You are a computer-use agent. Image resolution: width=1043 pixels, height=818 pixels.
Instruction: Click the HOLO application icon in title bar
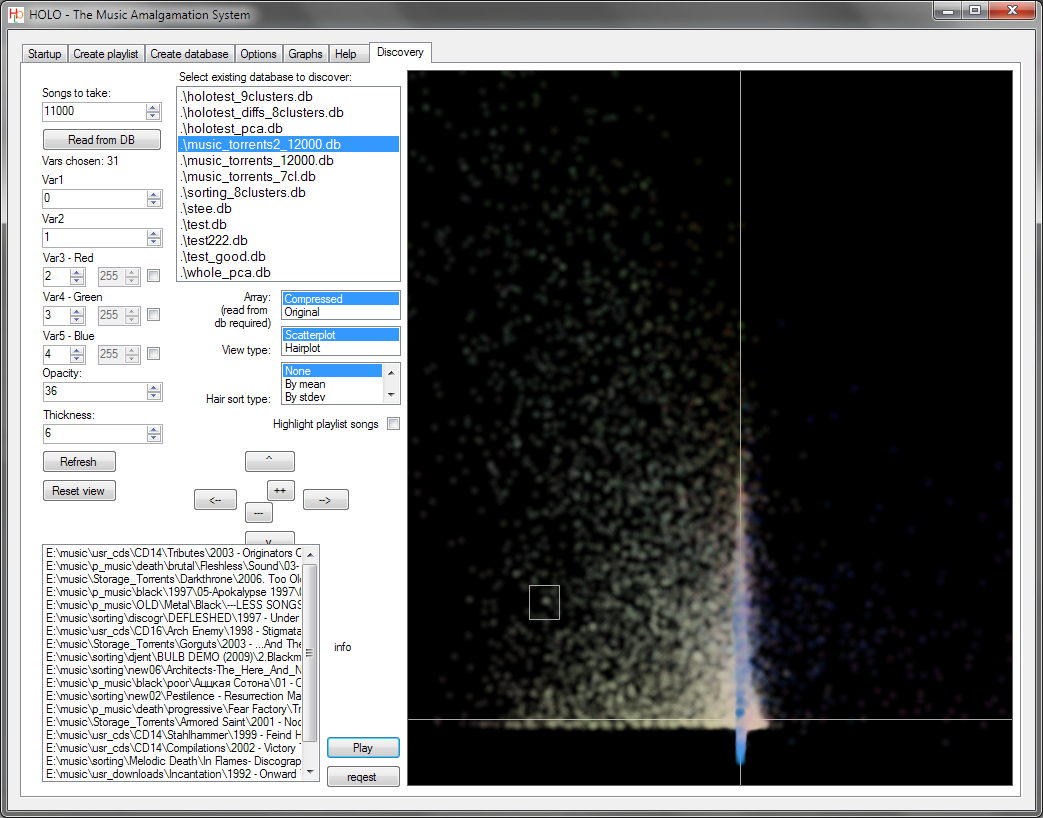click(16, 14)
